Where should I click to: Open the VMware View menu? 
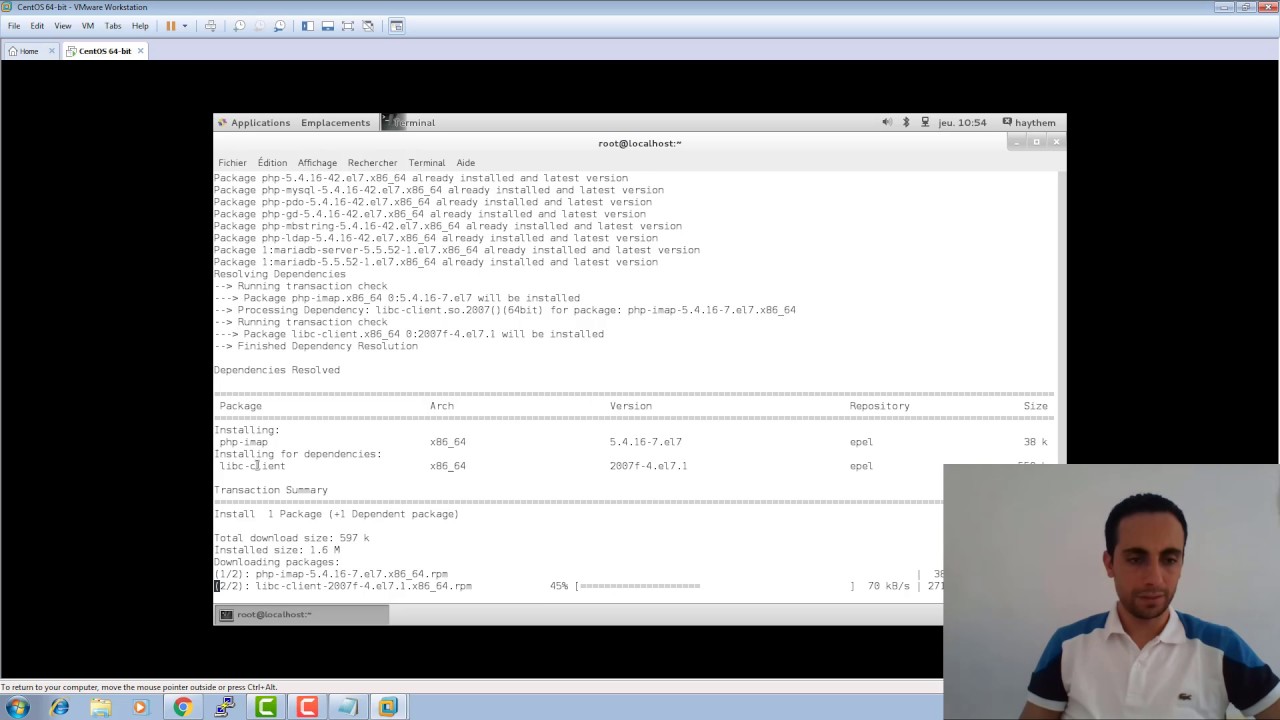click(x=62, y=26)
